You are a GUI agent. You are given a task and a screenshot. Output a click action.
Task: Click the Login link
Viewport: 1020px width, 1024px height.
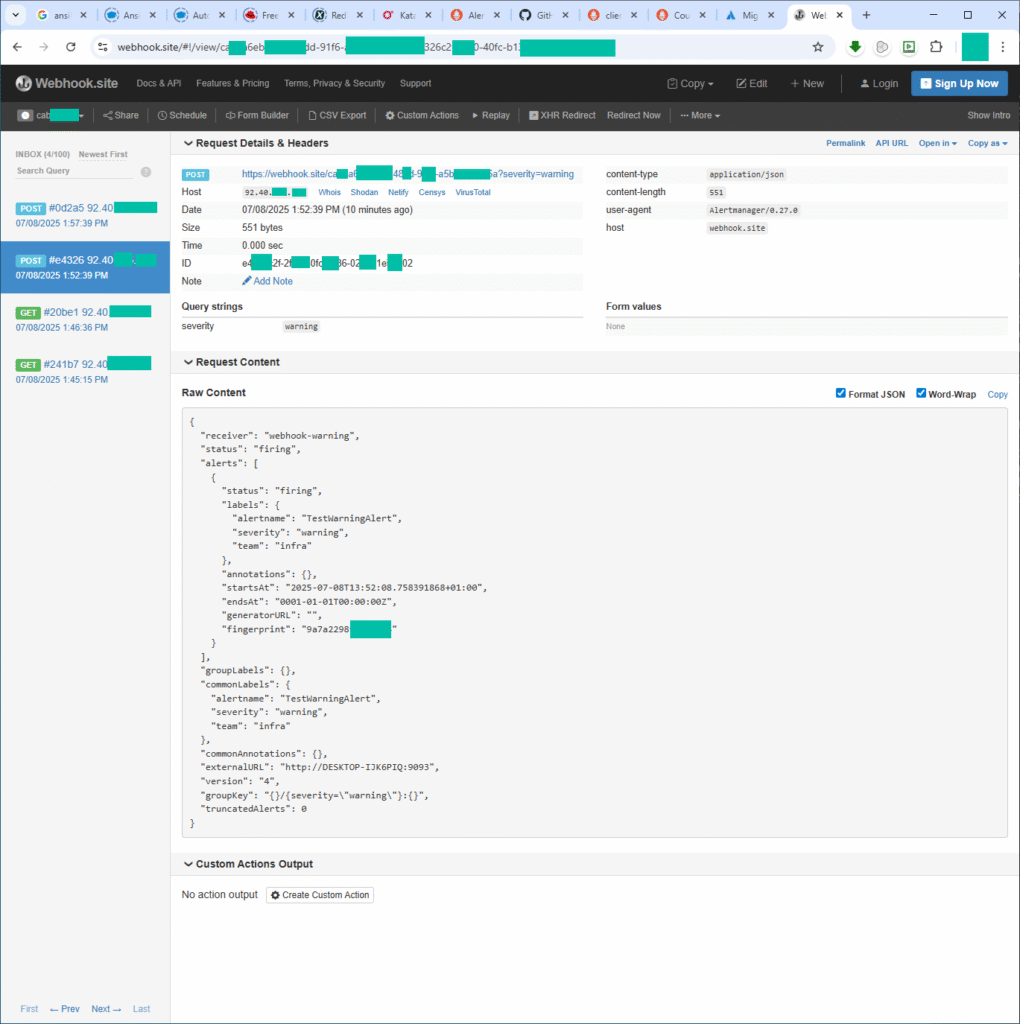tap(879, 84)
